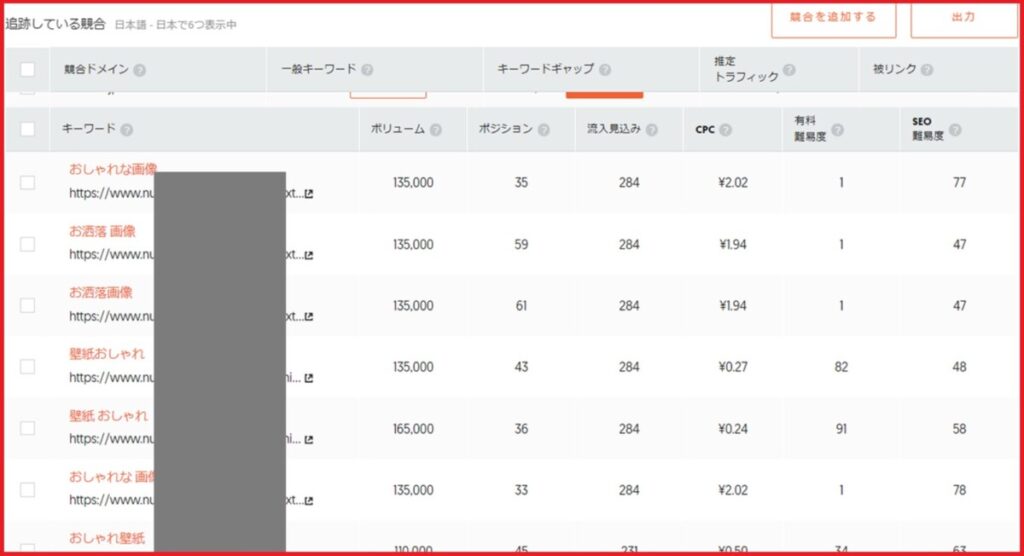Open external link icon for お洒落 画像 row

[309, 255]
